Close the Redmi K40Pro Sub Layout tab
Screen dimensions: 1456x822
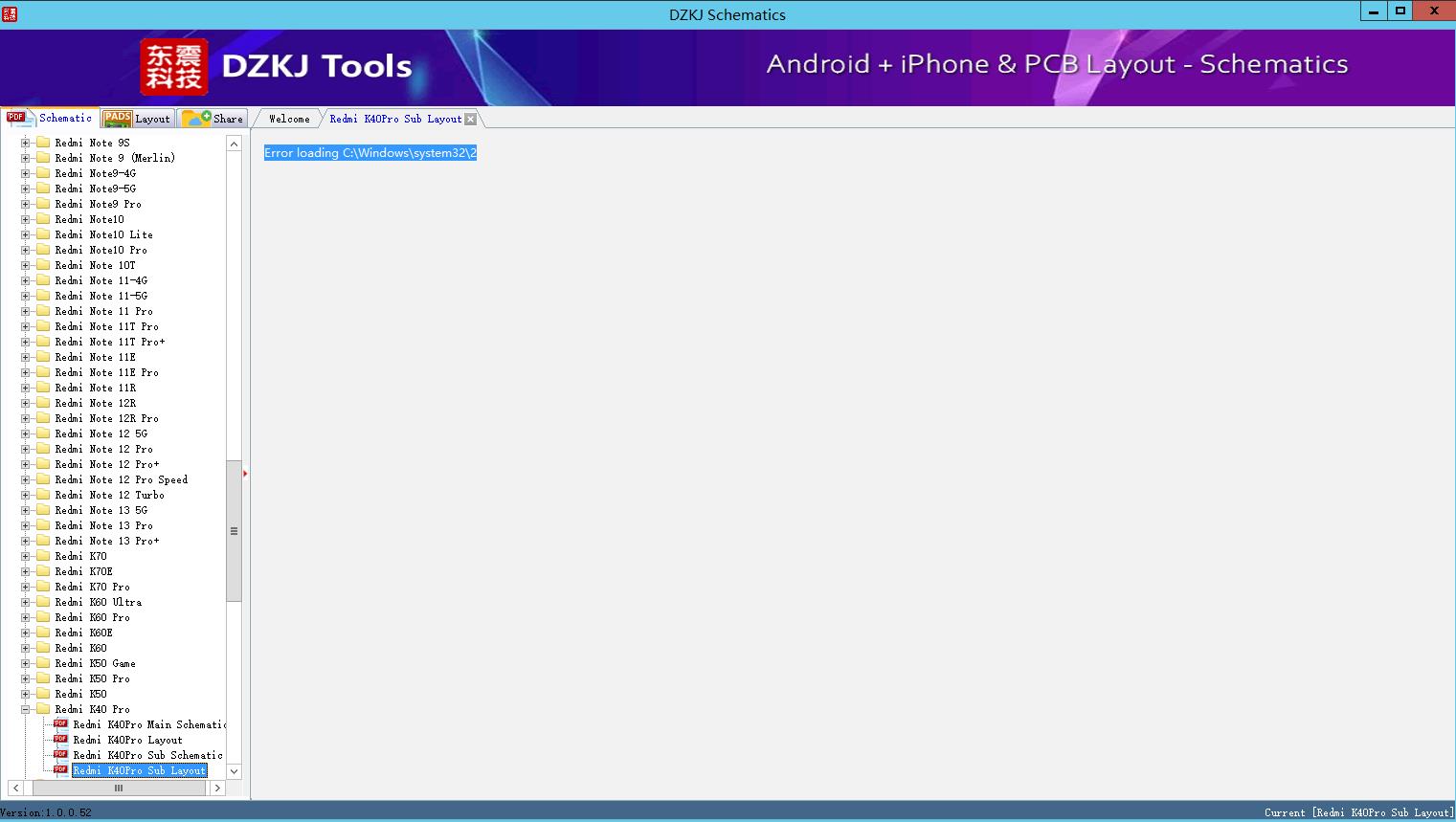470,120
